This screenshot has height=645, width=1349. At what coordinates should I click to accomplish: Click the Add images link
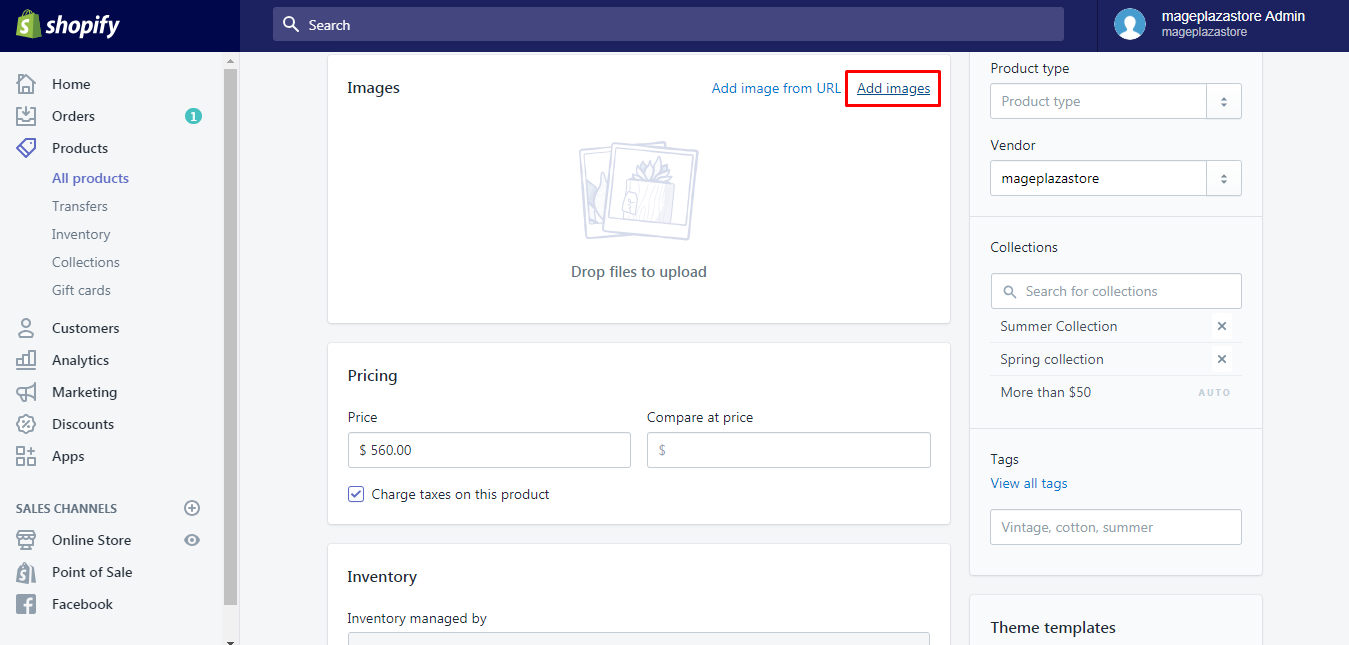pos(893,88)
